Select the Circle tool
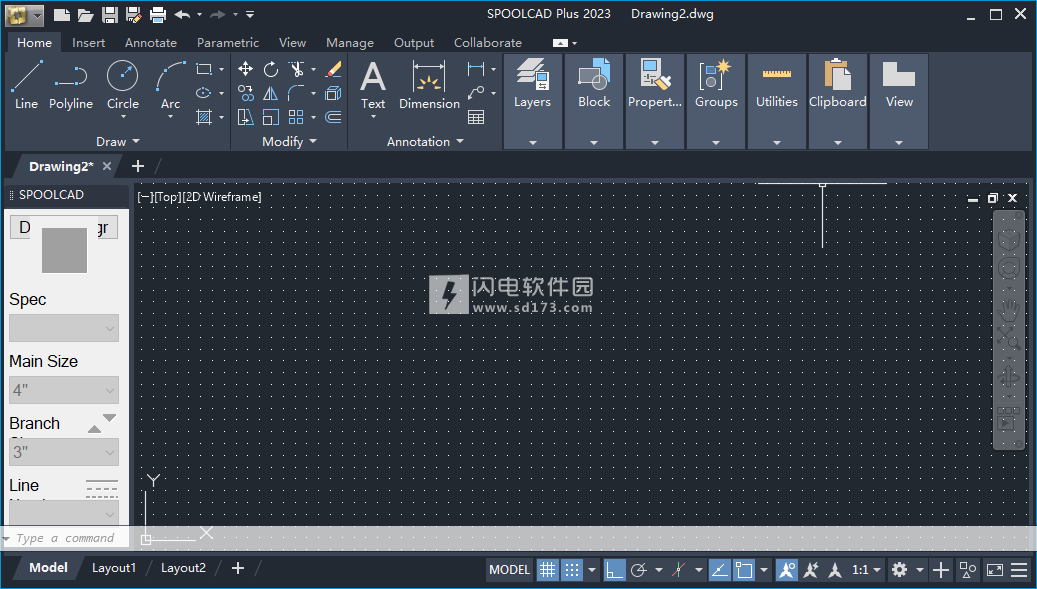 click(122, 85)
